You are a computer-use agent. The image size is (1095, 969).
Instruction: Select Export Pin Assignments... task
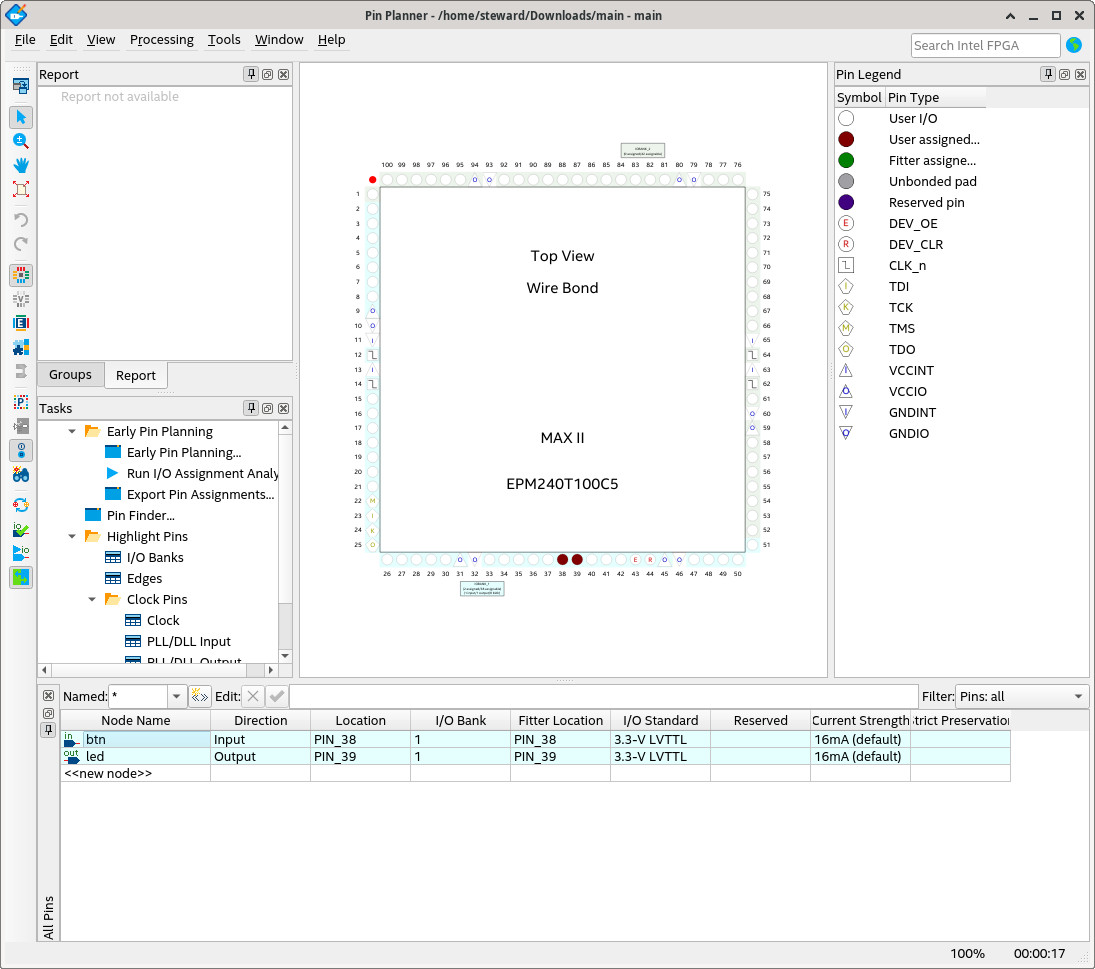[200, 494]
